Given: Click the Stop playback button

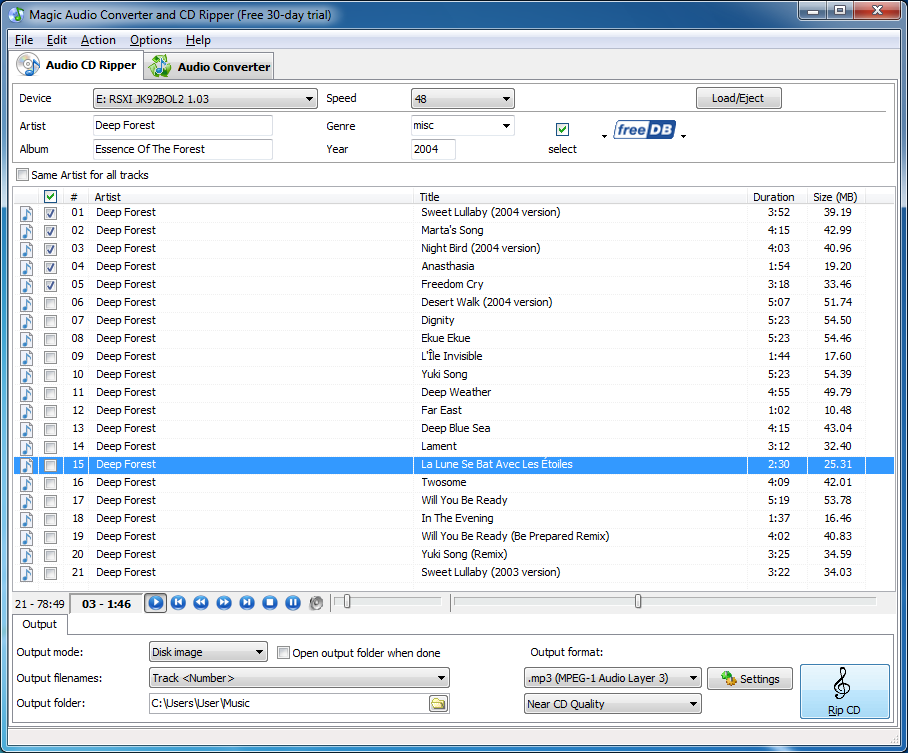Looking at the screenshot, I should tap(270, 603).
